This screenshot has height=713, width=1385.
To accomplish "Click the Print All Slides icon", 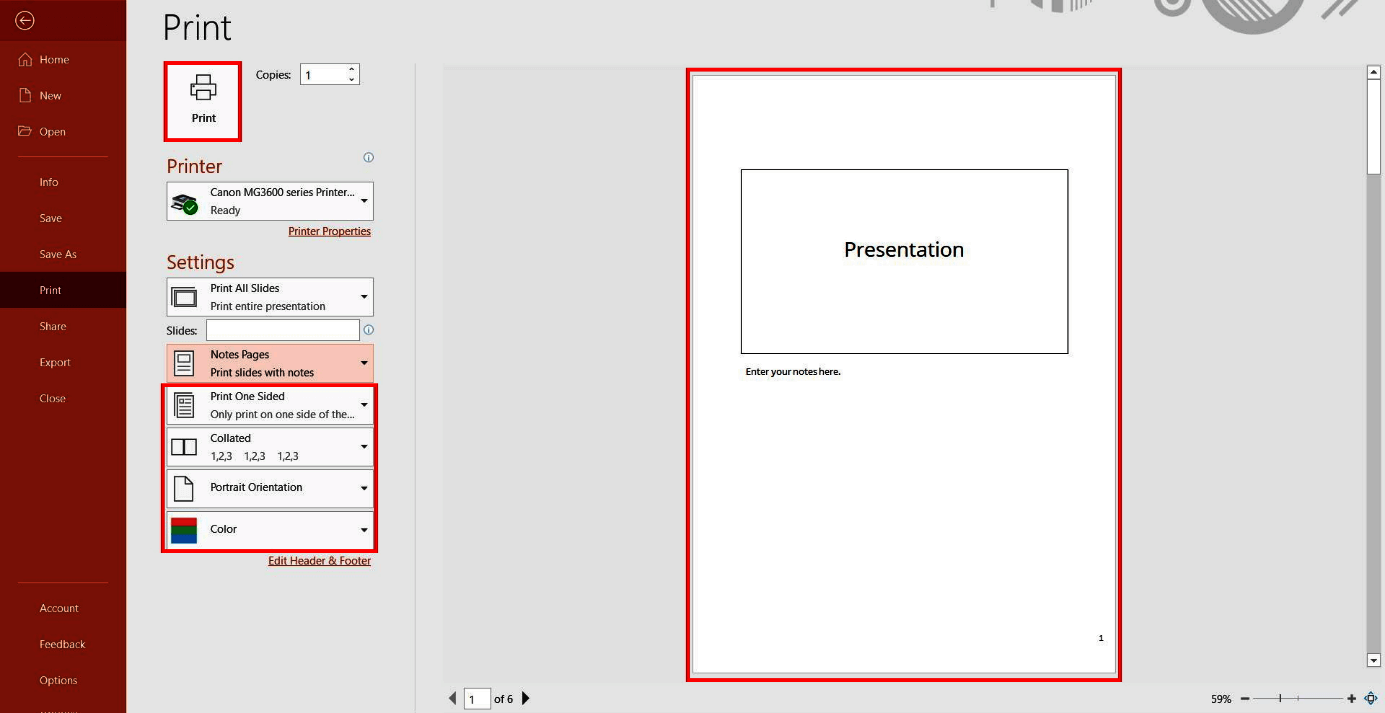I will (x=184, y=296).
